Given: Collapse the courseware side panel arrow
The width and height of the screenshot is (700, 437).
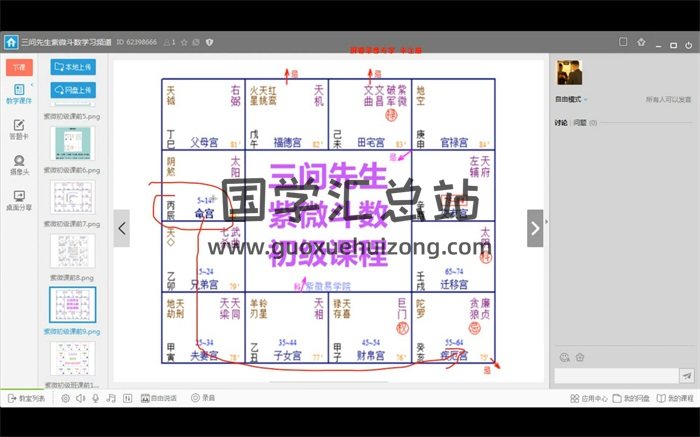Looking at the screenshot, I should pyautogui.click(x=32, y=85).
